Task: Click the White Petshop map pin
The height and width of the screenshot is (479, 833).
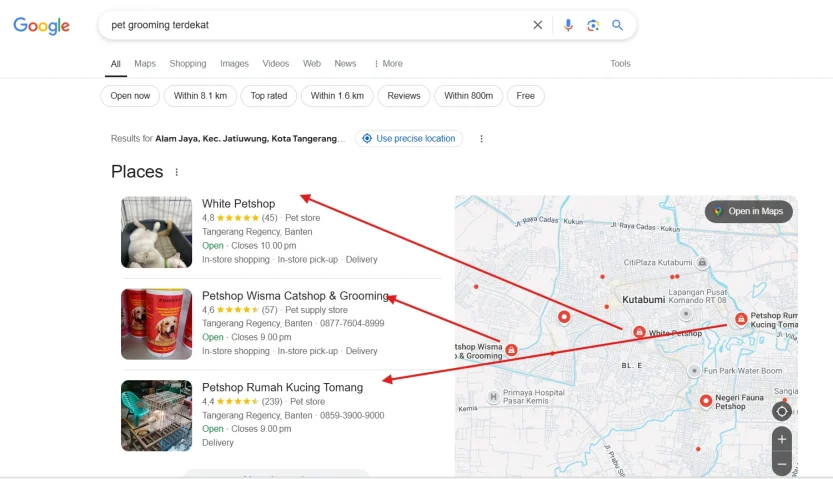Action: [640, 332]
